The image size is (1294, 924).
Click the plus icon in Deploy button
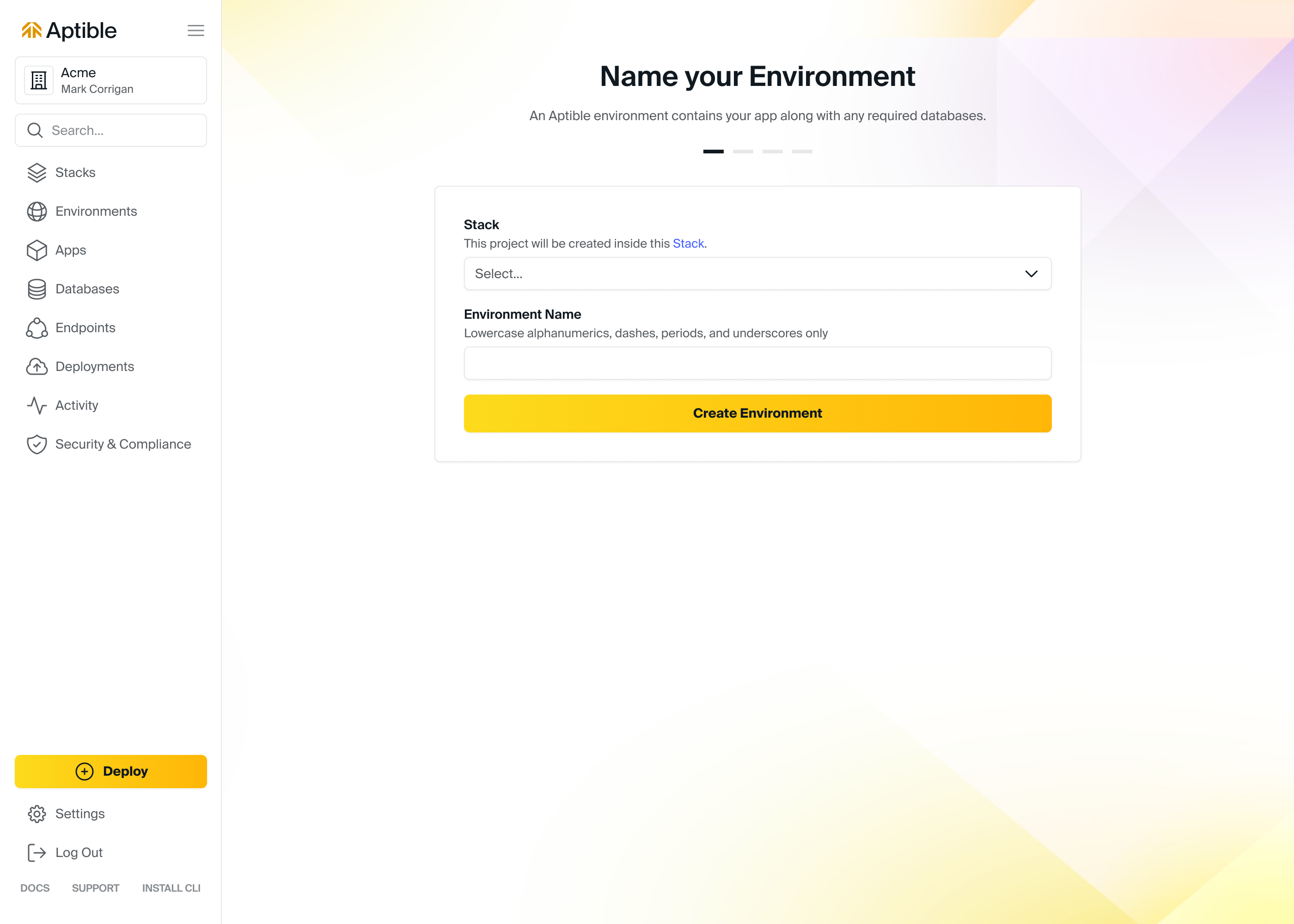84,772
